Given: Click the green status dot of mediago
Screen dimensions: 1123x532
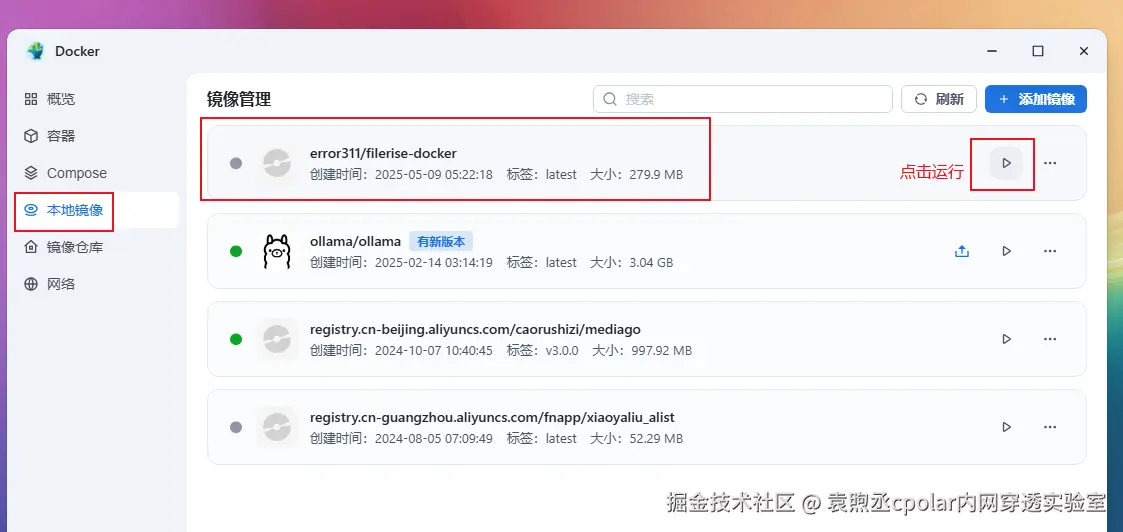Looking at the screenshot, I should pyautogui.click(x=236, y=339).
